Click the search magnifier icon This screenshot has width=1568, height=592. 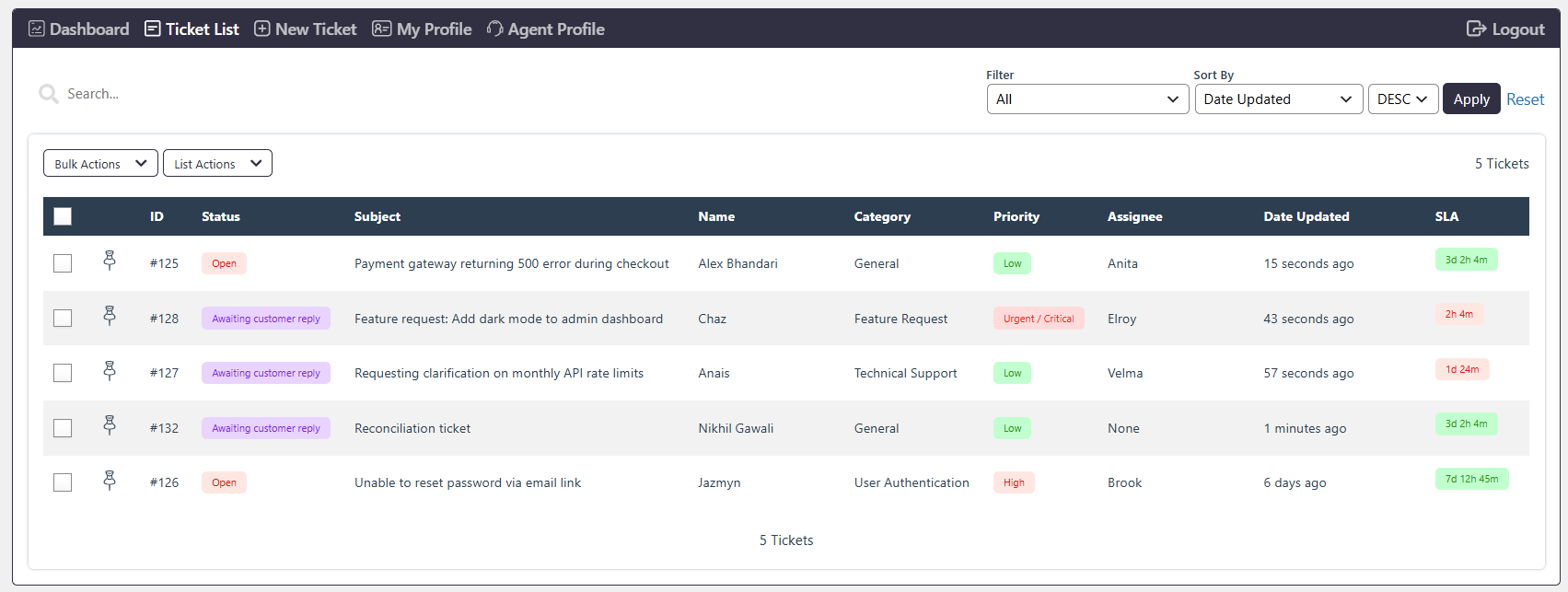coord(48,94)
